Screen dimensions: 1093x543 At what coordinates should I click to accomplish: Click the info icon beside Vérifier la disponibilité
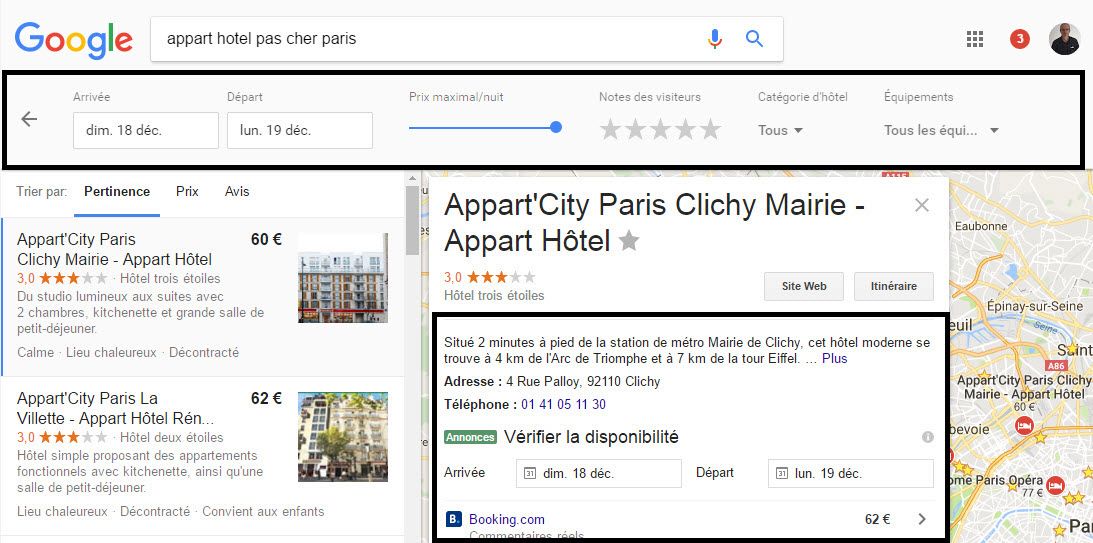click(x=927, y=437)
